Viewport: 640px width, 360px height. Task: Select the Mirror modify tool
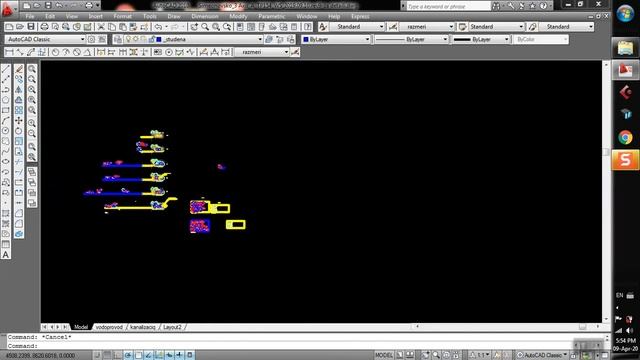tap(19, 89)
